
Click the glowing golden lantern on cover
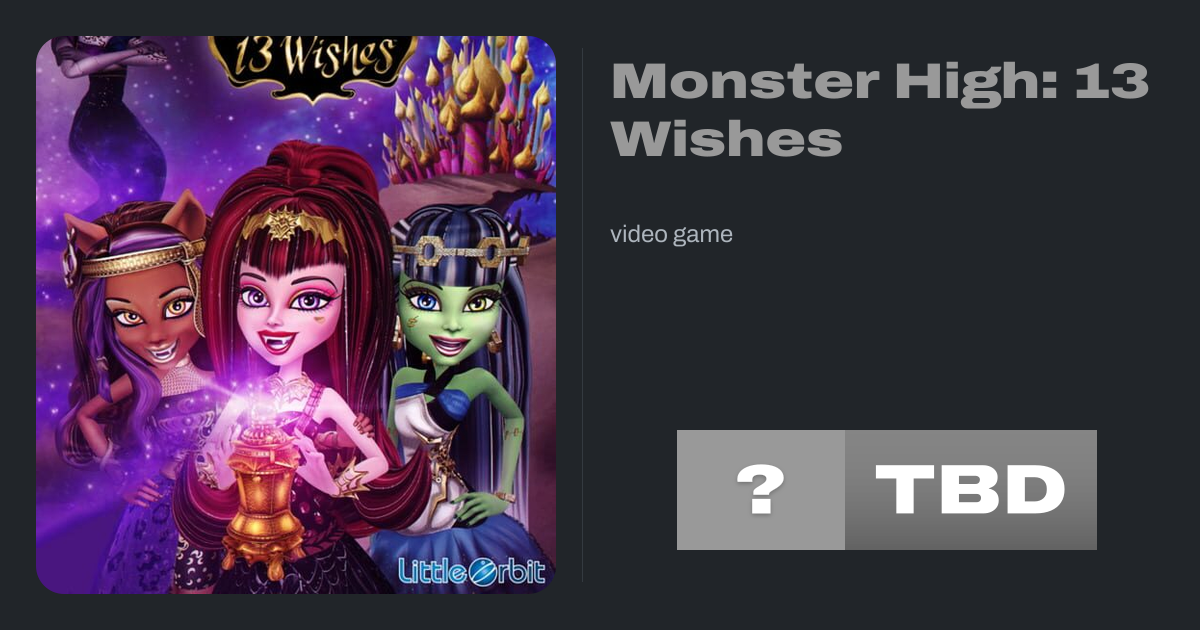pos(262,488)
